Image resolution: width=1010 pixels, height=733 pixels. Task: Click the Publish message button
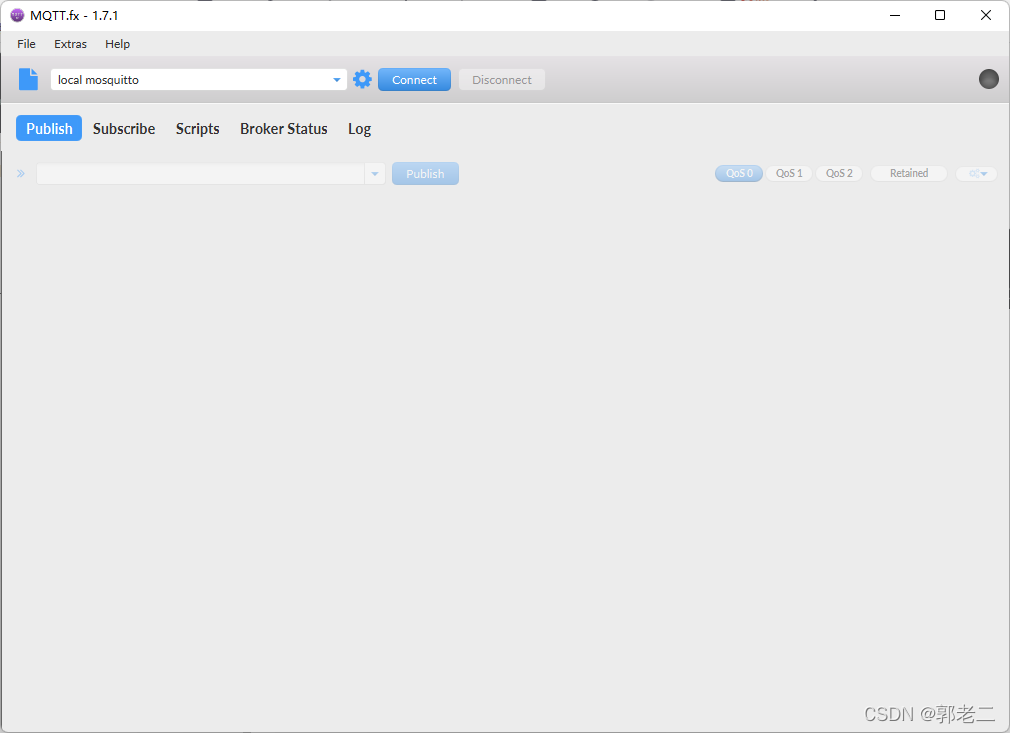425,173
